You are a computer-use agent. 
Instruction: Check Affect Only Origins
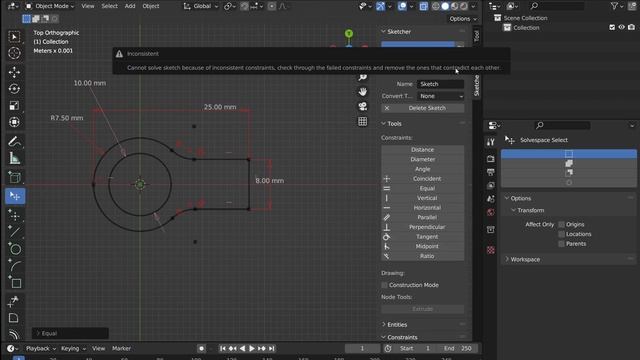[562, 224]
